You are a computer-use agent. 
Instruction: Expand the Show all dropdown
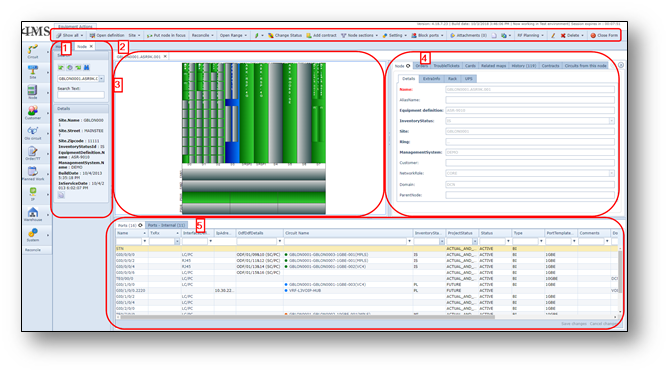pyautogui.click(x=82, y=35)
